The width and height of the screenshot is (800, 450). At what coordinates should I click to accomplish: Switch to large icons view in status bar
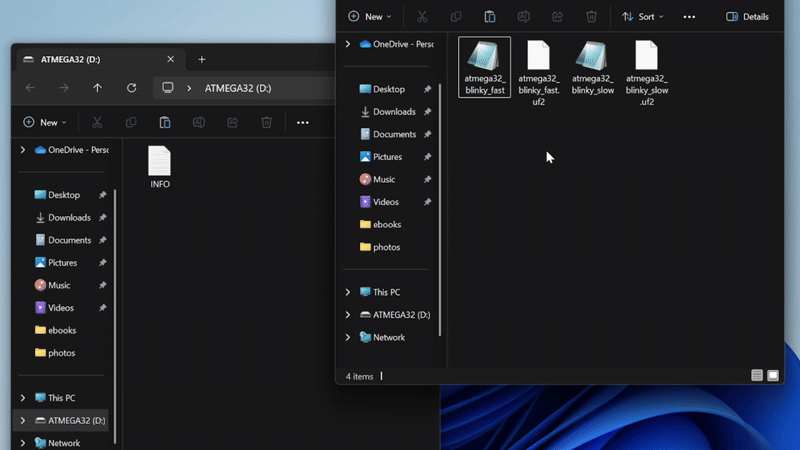tap(773, 376)
